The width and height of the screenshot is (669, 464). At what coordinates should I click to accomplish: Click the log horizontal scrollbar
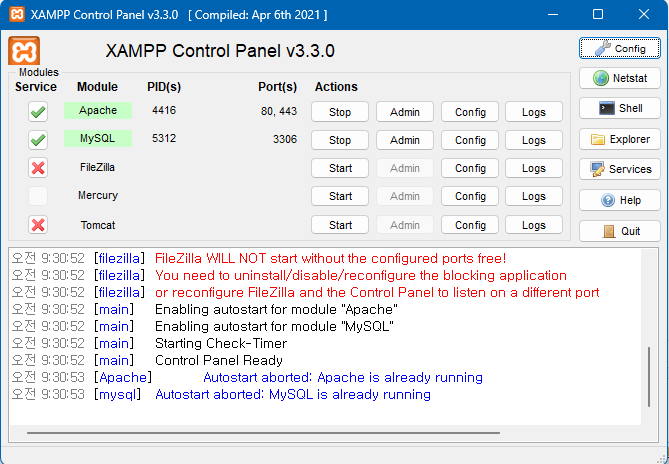tap(250, 433)
